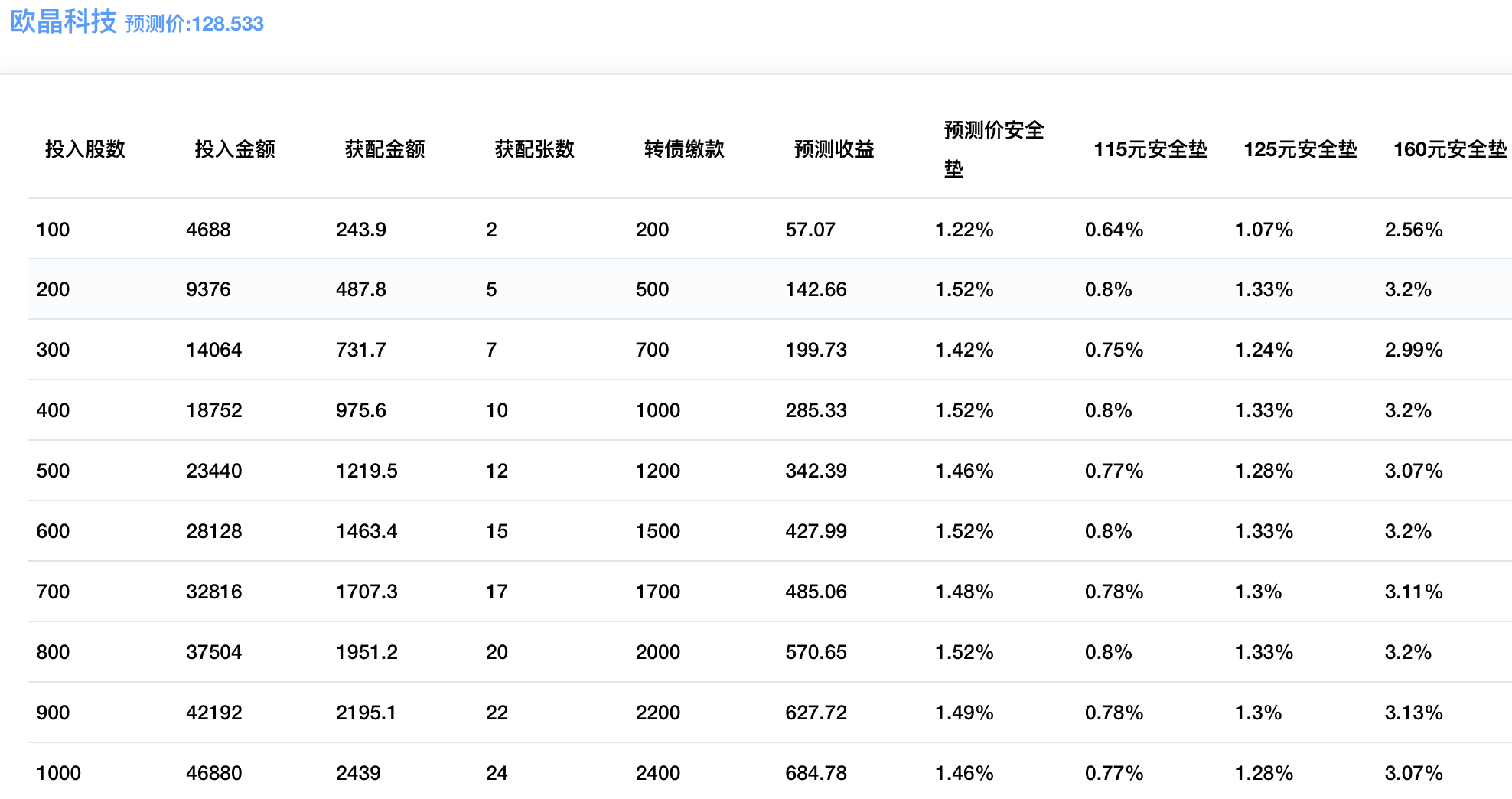Click the 投入金额 column header
Viewport: 1512px width, 799px height.
pos(235,149)
